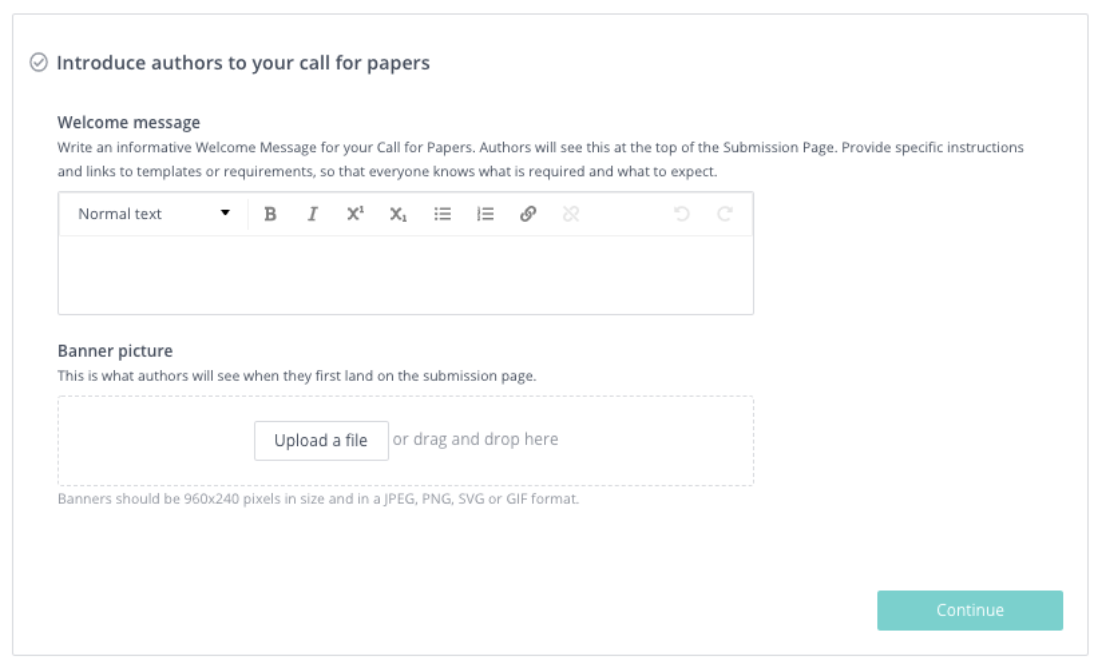1100x670 pixels.
Task: Click the Continue button
Action: (x=970, y=610)
